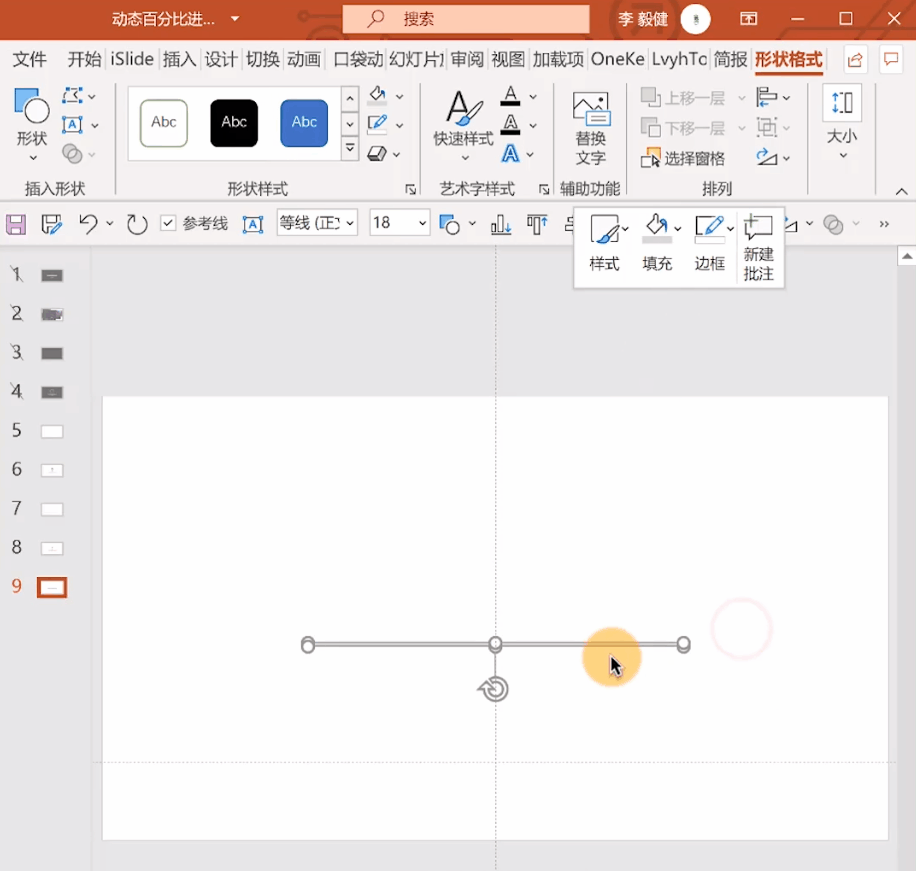Image resolution: width=916 pixels, height=871 pixels.
Task: Click Alt Text (替换文字) button
Action: 591,129
